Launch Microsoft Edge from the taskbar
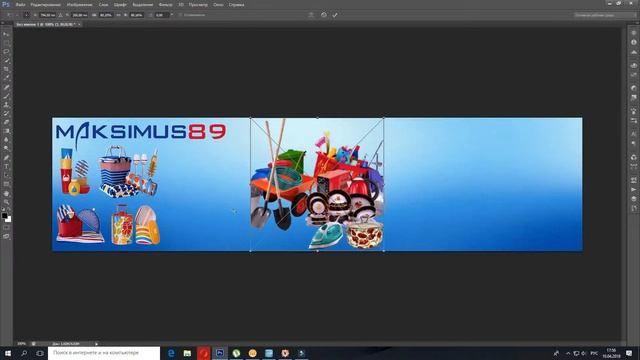 (x=171, y=353)
